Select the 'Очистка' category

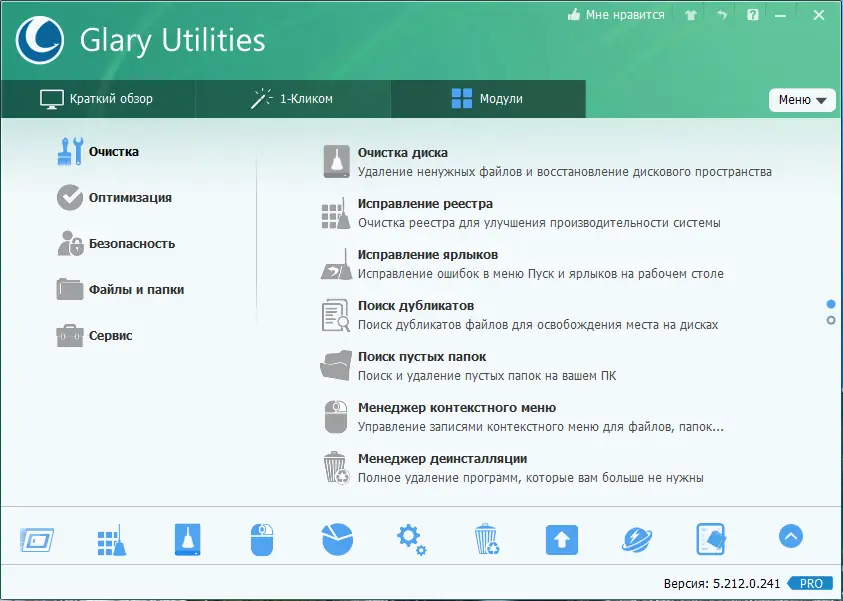[113, 152]
